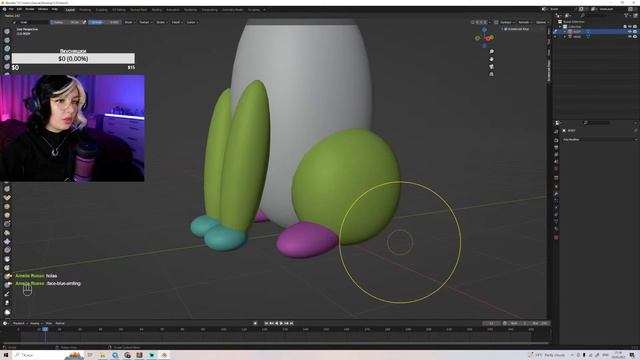Click the Blender logo menu icon
Viewport: 640px width, 360px height.
pos(4,9)
